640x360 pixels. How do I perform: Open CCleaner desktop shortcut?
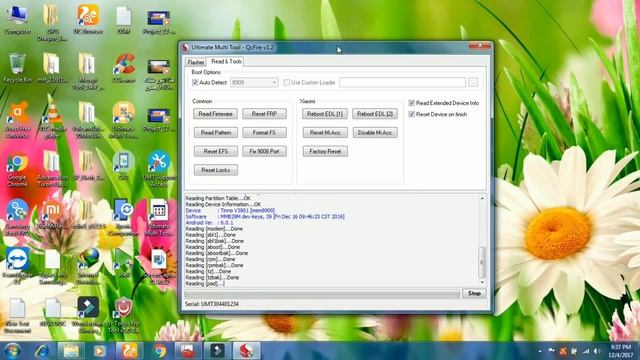click(123, 67)
